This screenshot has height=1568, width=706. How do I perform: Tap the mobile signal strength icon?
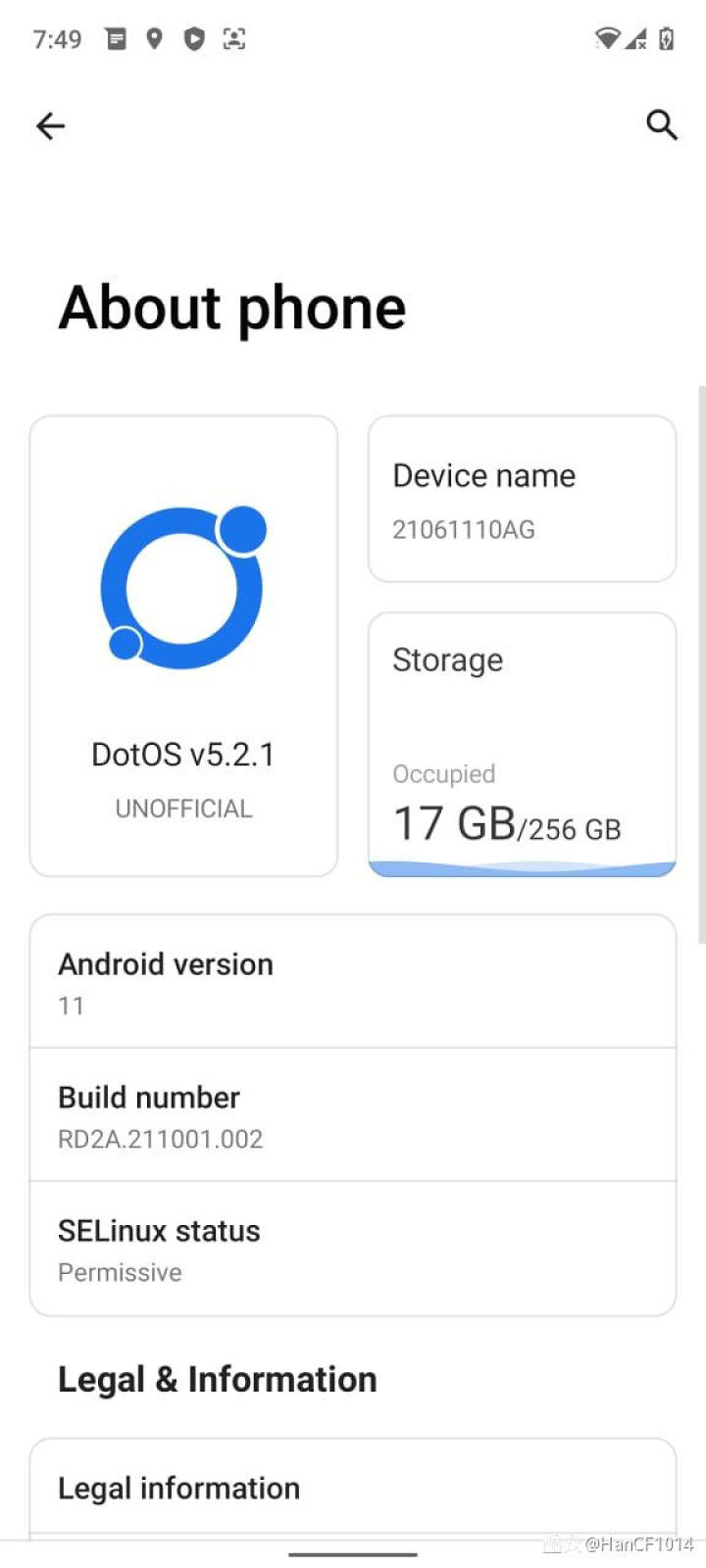pyautogui.click(x=635, y=39)
